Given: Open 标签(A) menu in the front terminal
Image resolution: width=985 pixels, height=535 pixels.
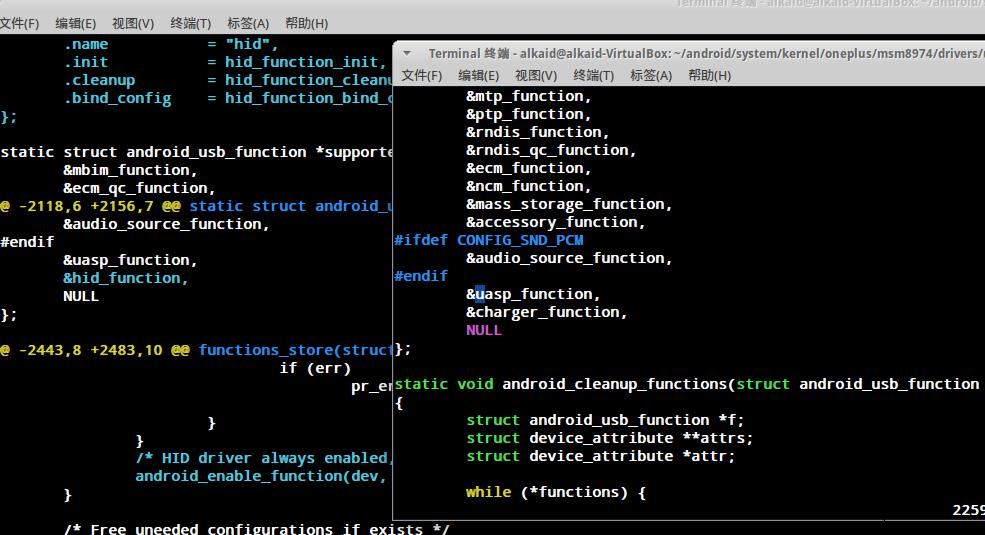Looking at the screenshot, I should 651,75.
